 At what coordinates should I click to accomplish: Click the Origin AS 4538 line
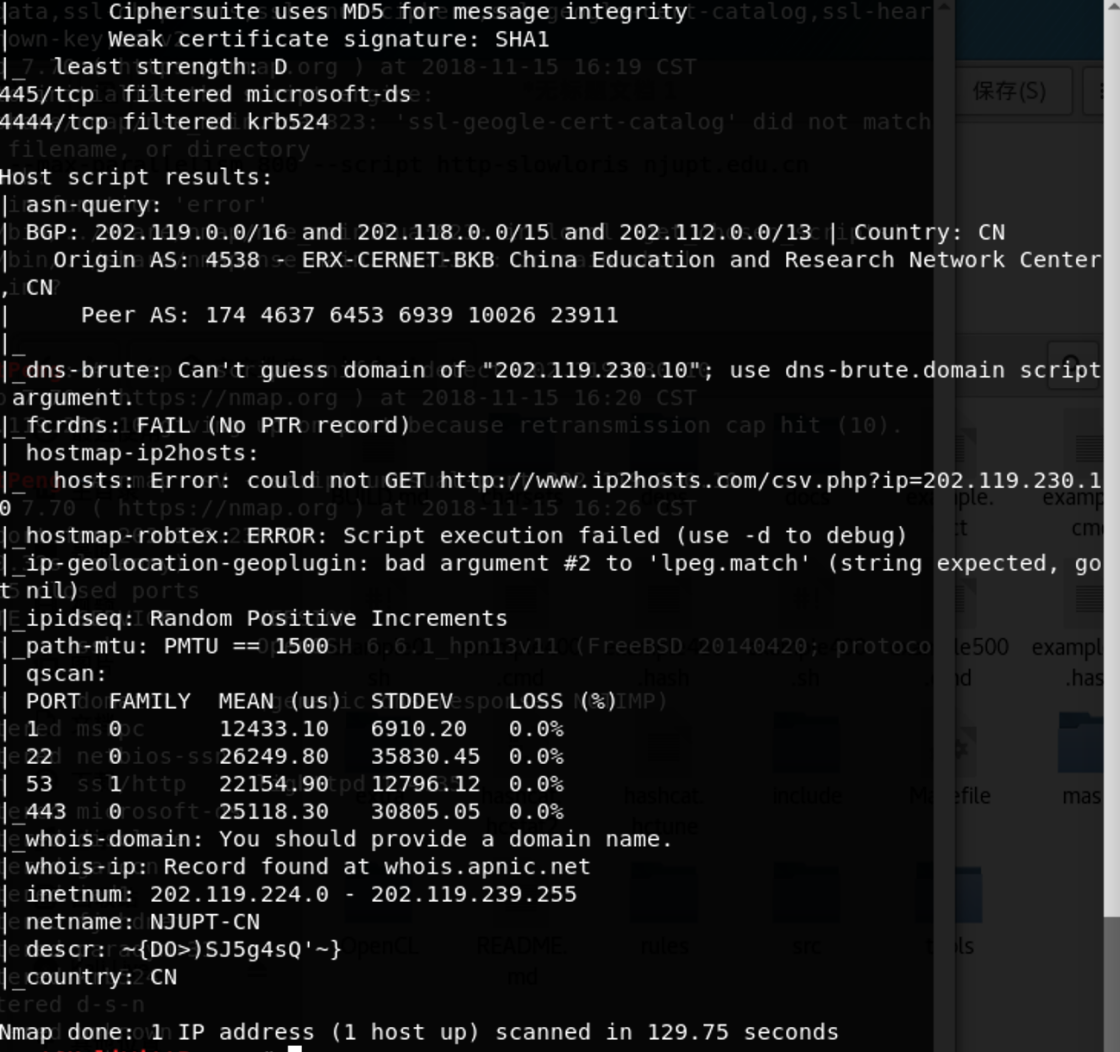[x=576, y=260]
